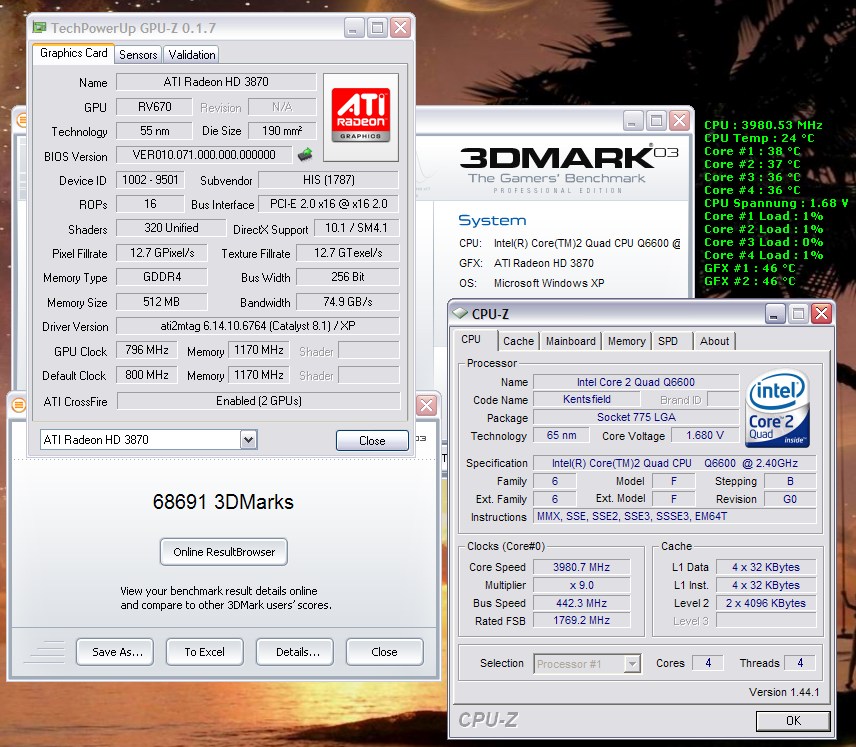Close the CPU-Z window with the X

[822, 313]
